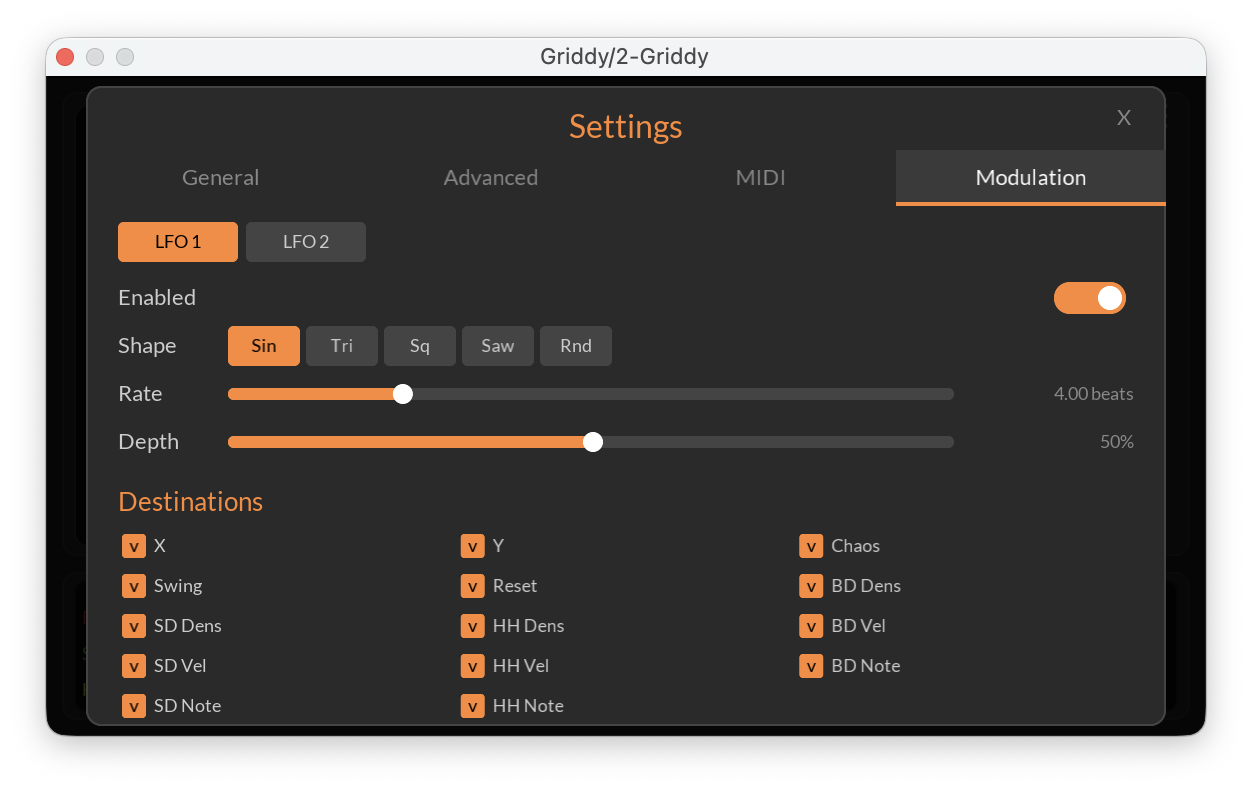Open the Advanced settings tab

coord(490,177)
